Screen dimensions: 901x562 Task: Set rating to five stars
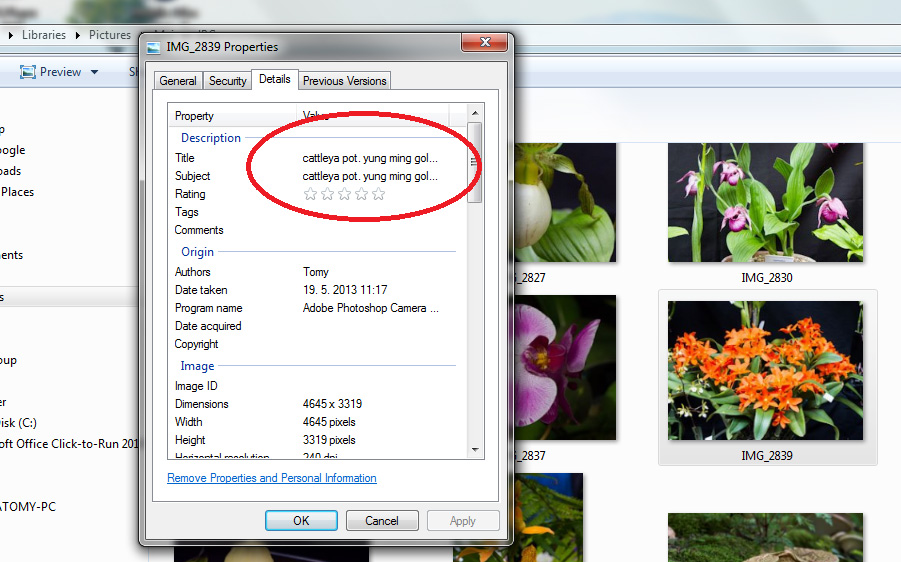pos(378,194)
